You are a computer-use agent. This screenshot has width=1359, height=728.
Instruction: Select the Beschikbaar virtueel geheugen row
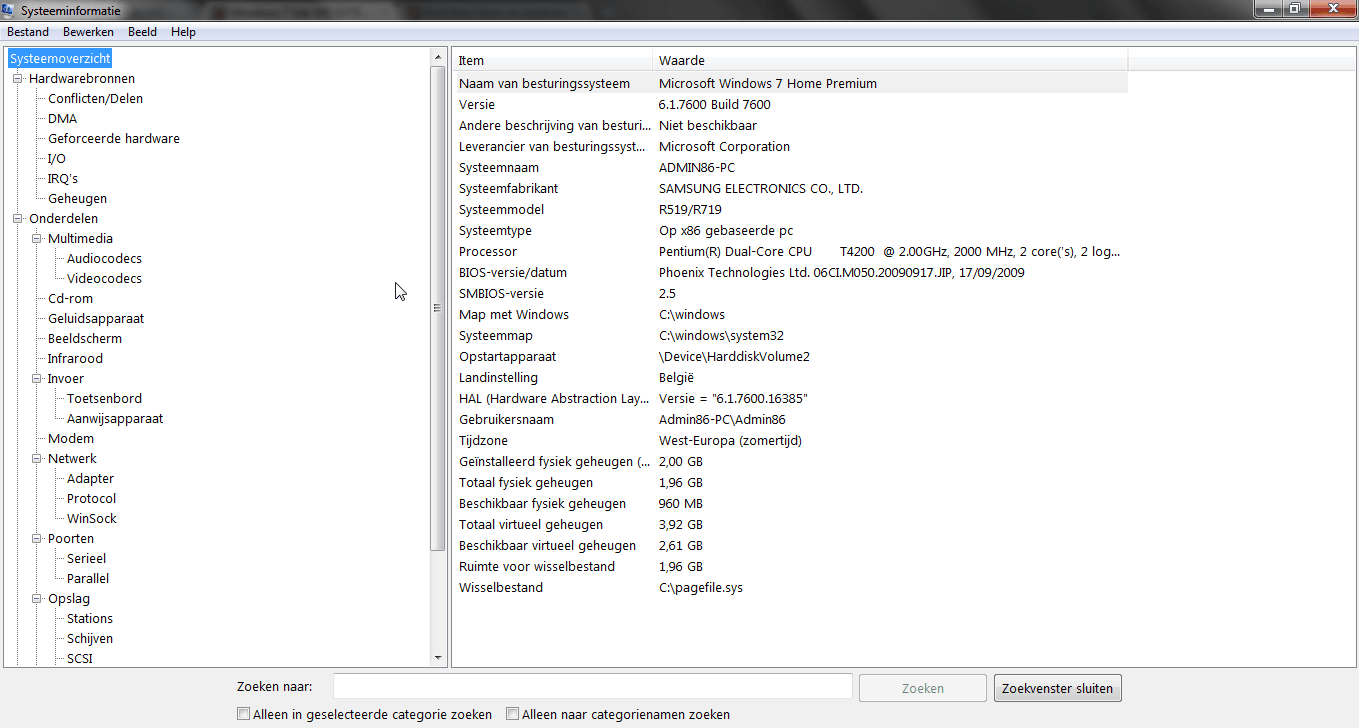pyautogui.click(x=791, y=546)
